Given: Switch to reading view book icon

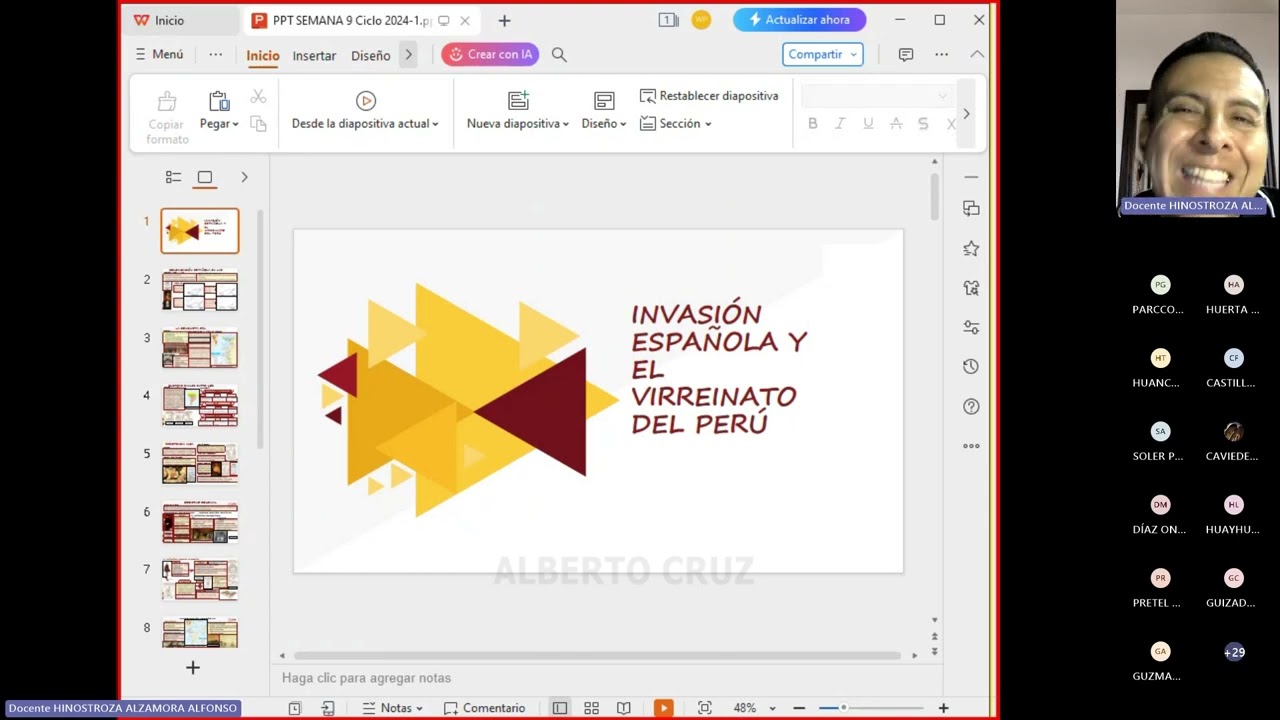Looking at the screenshot, I should pyautogui.click(x=624, y=708).
